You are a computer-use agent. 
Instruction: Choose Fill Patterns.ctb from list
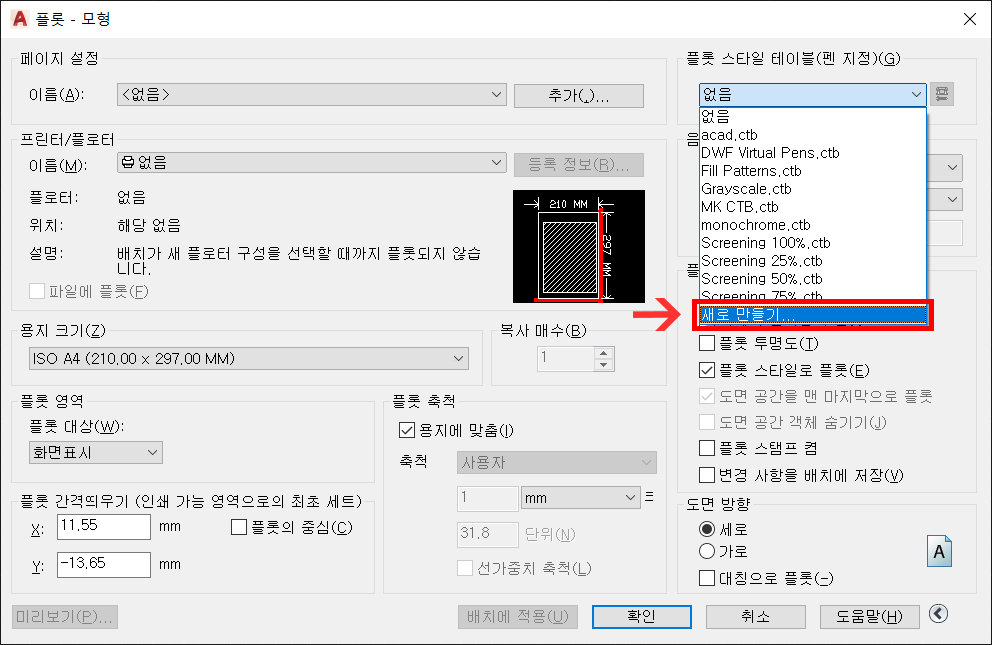pyautogui.click(x=812, y=171)
